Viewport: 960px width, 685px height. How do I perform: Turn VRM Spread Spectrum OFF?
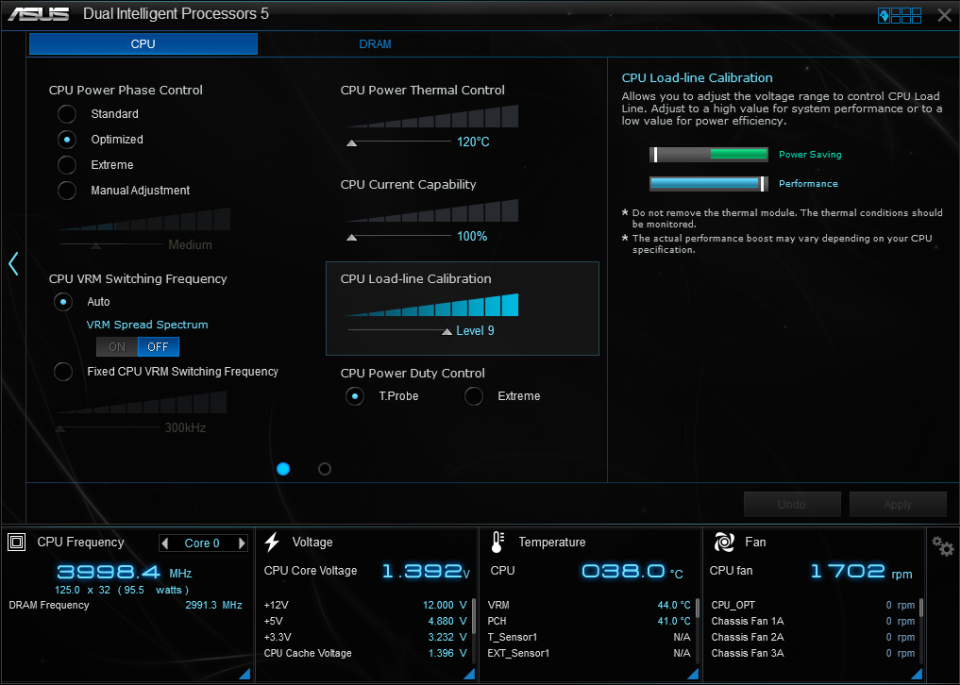(x=158, y=347)
